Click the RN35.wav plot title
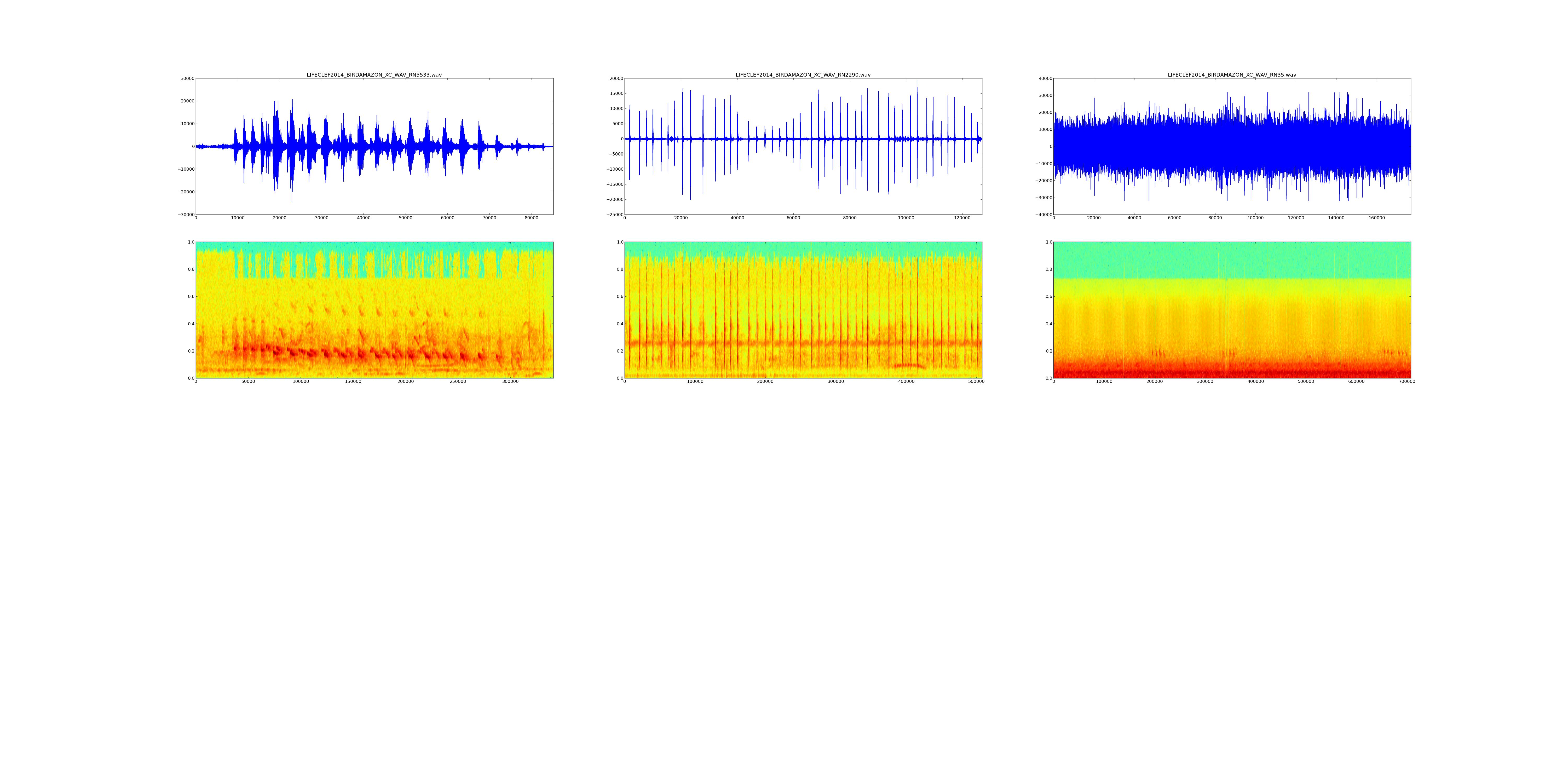Viewport: 1568px width, 784px height. [1231, 75]
